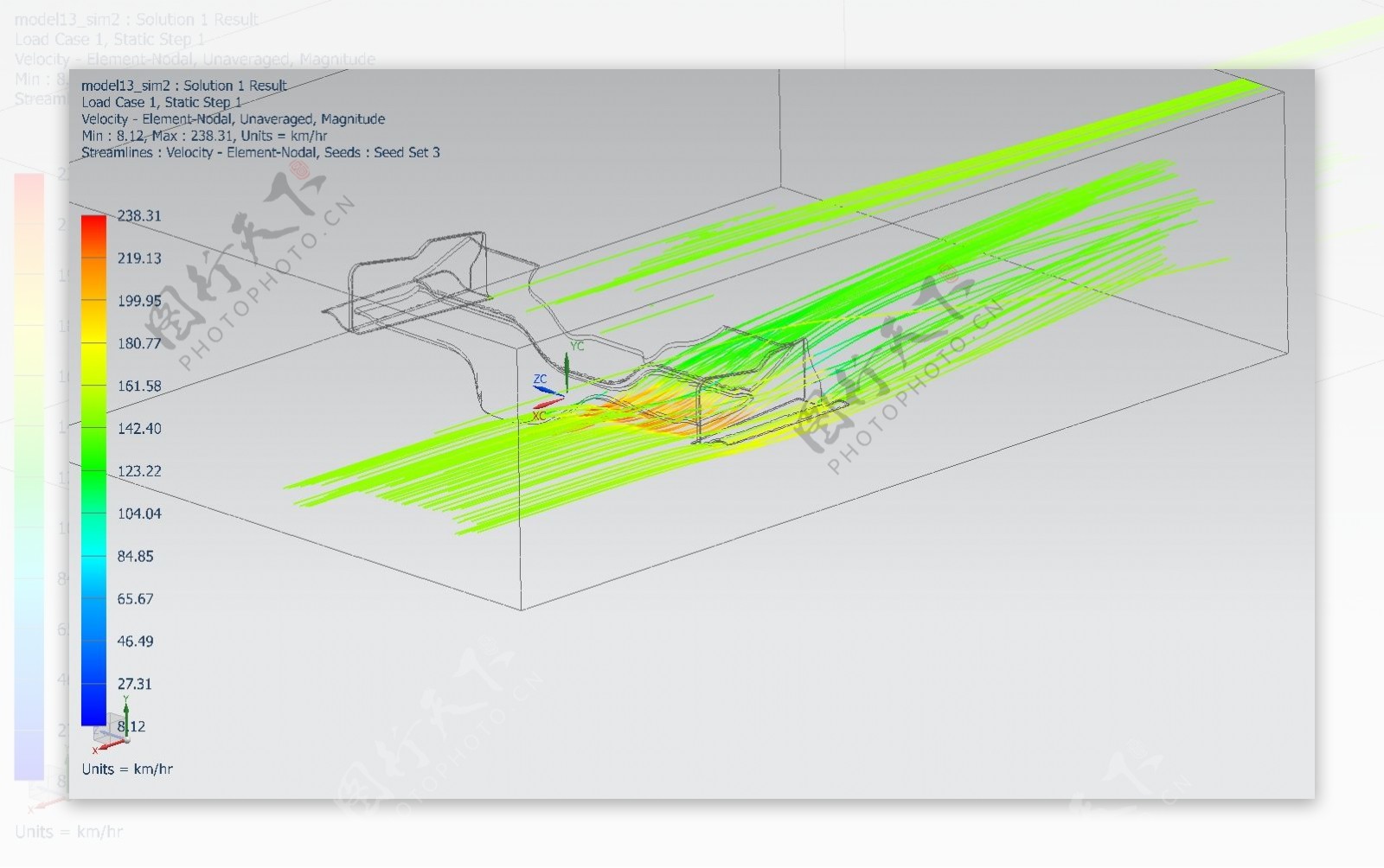
Task: Click the YC axis label of the triad
Action: click(577, 346)
